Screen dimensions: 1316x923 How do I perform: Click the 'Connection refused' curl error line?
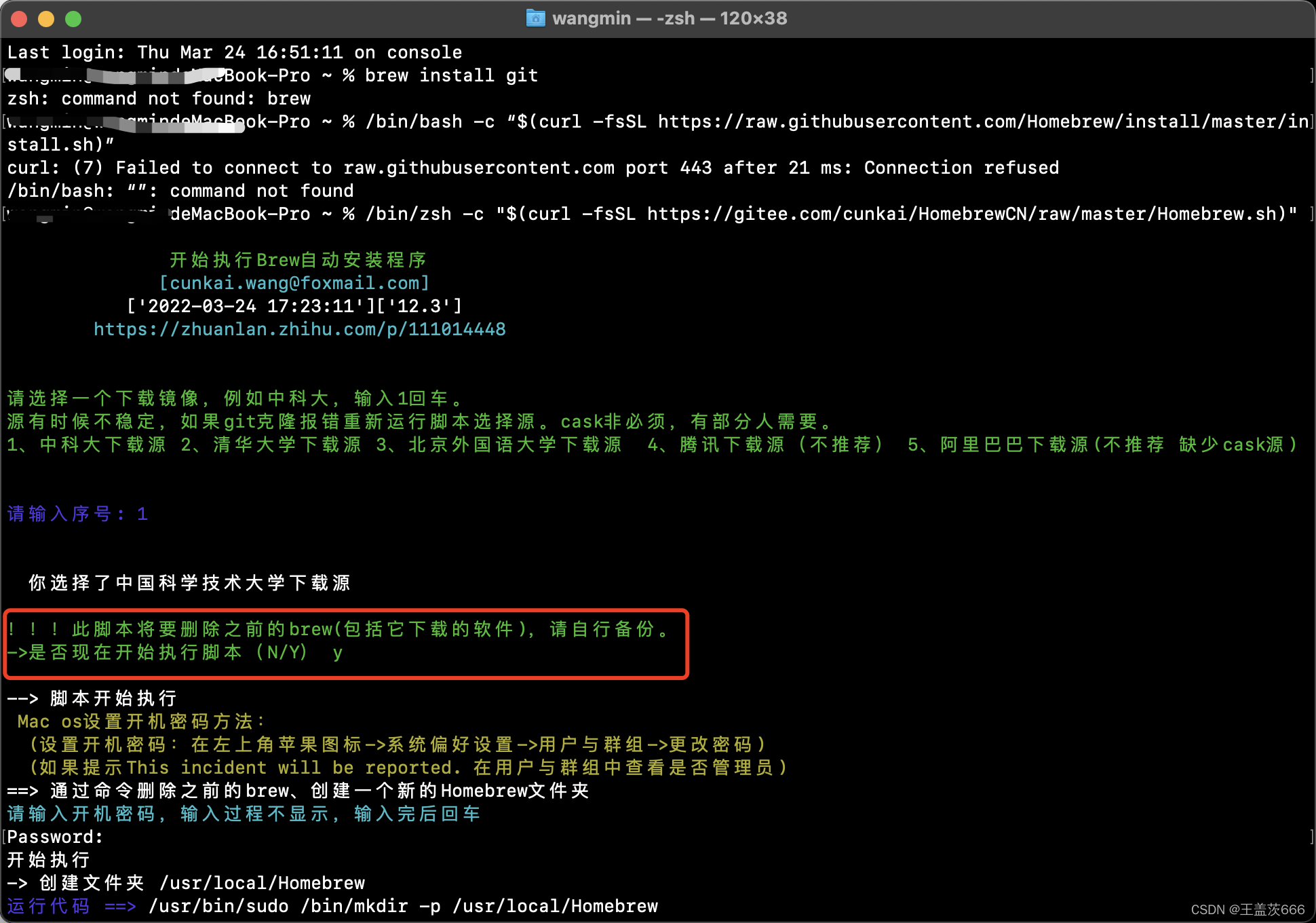tap(533, 168)
